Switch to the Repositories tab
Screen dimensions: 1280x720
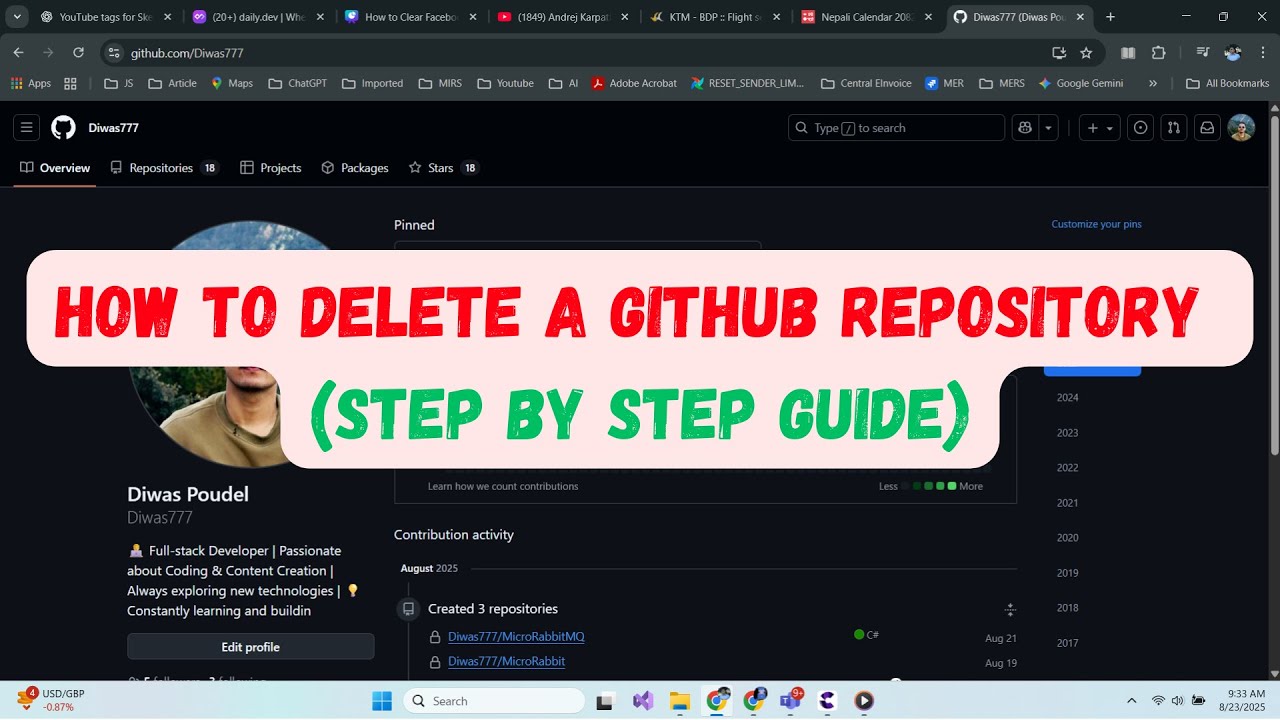coord(164,168)
